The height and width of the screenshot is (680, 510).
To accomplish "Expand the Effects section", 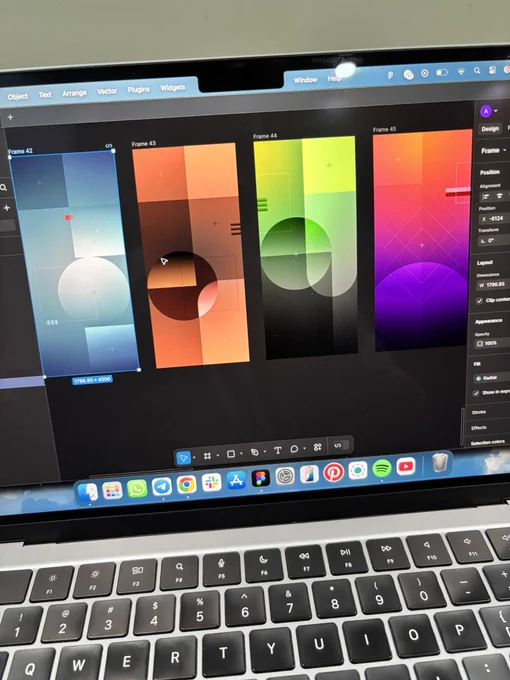I will 479,428.
